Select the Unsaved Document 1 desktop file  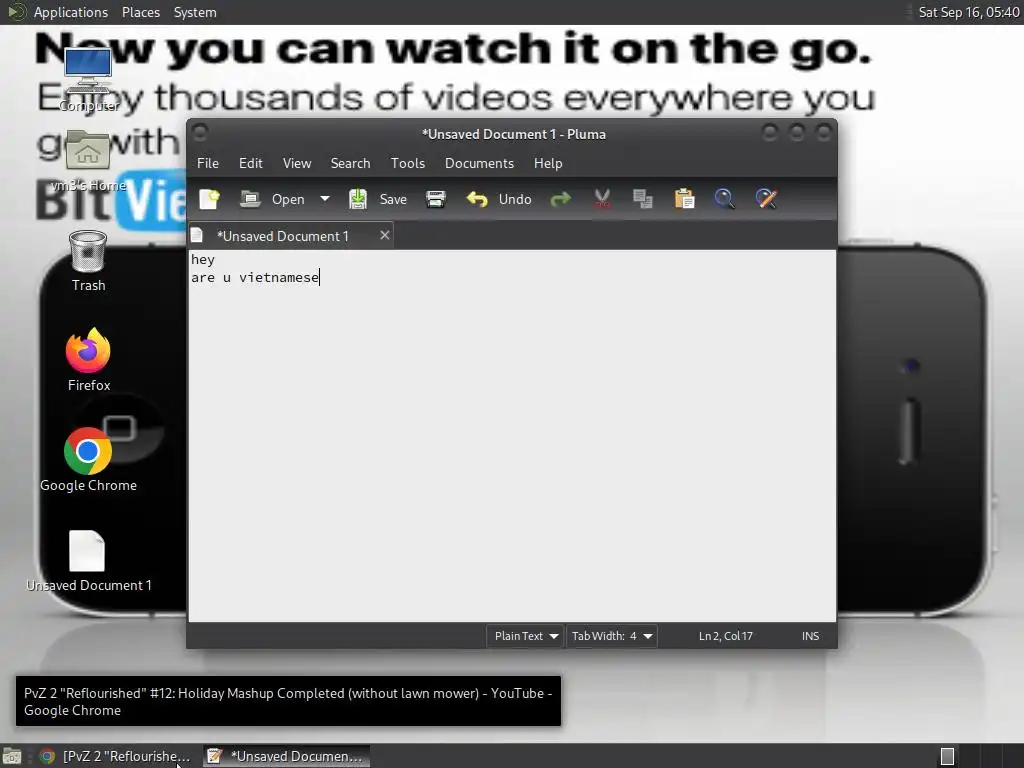pos(88,561)
